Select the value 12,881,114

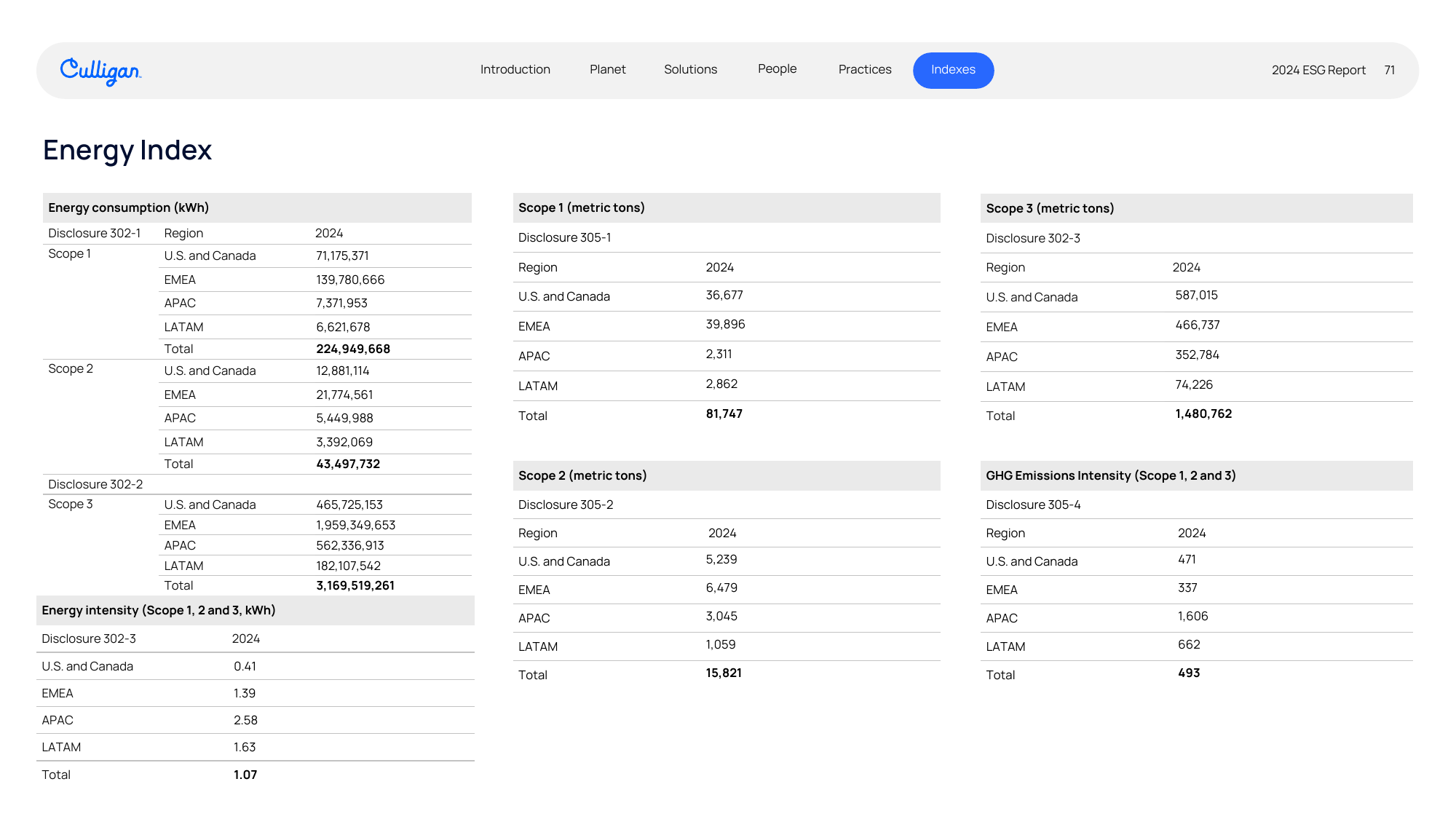(x=342, y=371)
